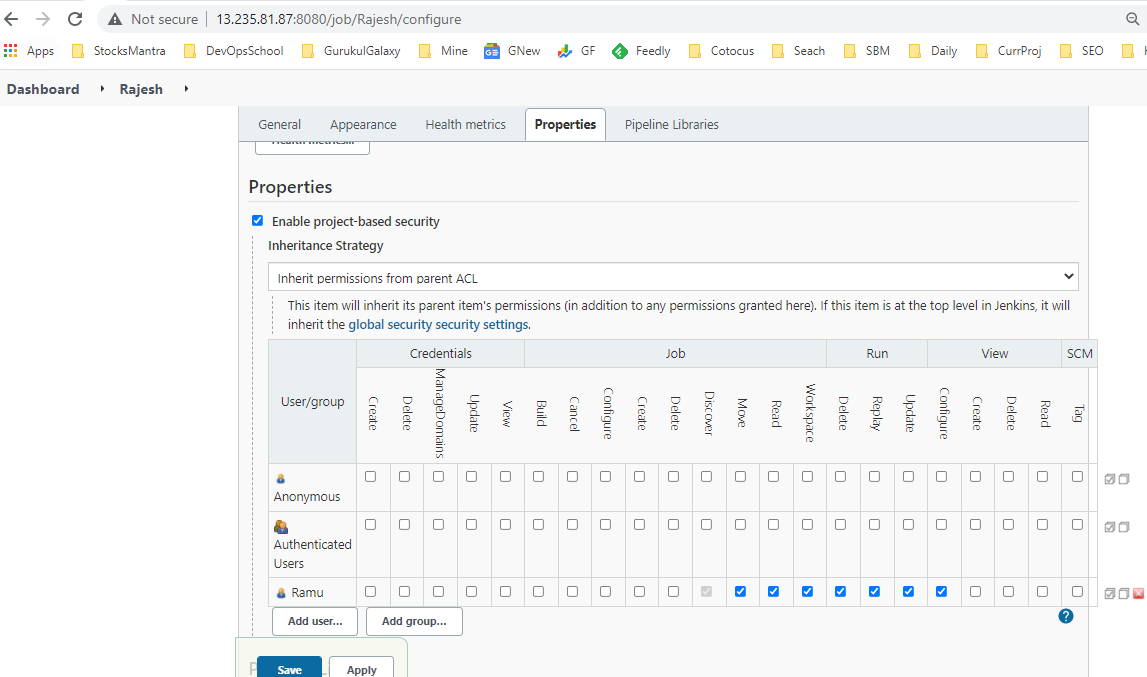Open the Feedly bookmark icon

coord(622,50)
